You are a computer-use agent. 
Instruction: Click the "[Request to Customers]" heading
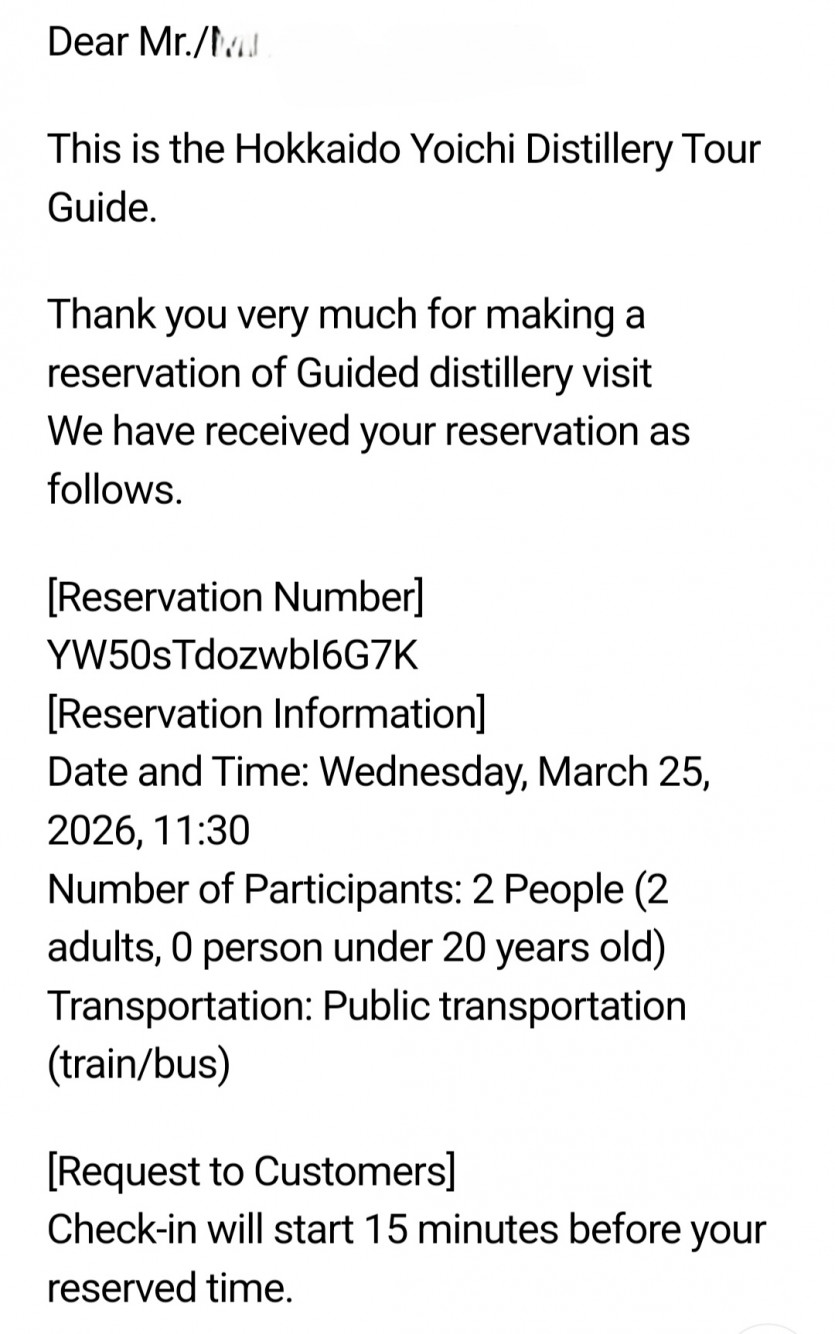(x=251, y=1171)
